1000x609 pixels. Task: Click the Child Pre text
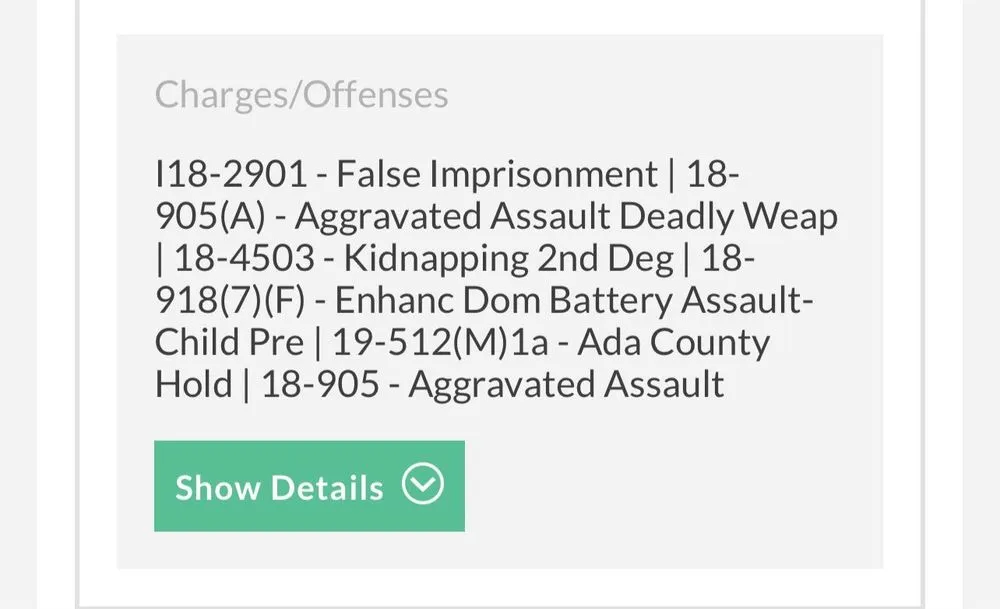(x=229, y=343)
